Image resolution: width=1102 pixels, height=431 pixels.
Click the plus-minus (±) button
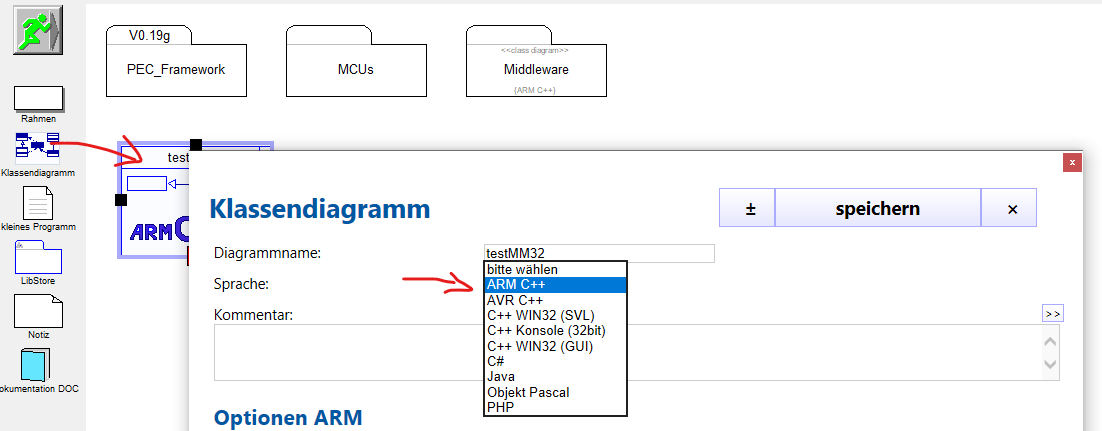tap(747, 209)
